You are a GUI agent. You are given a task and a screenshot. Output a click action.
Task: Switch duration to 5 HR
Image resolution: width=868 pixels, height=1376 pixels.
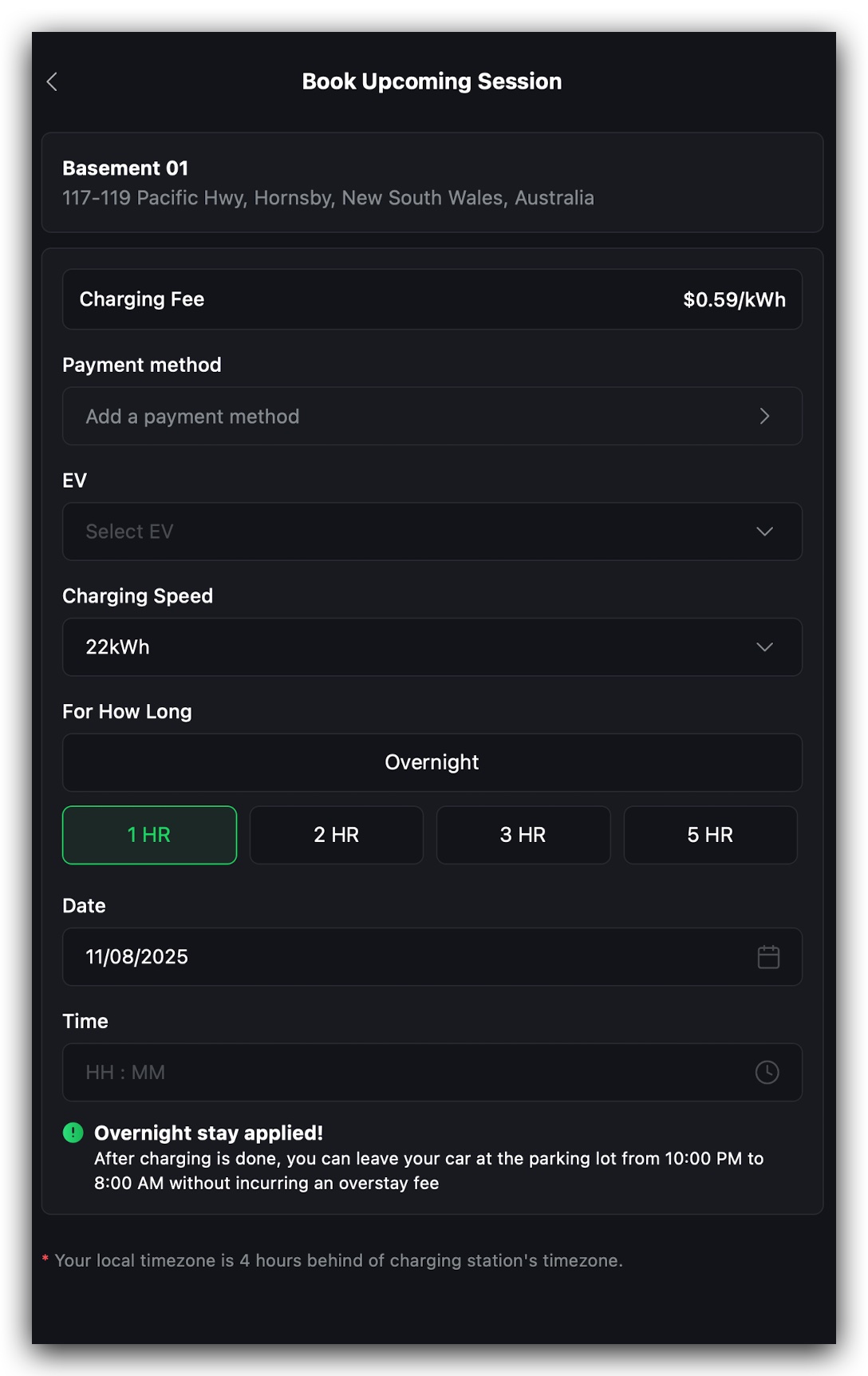click(x=710, y=835)
